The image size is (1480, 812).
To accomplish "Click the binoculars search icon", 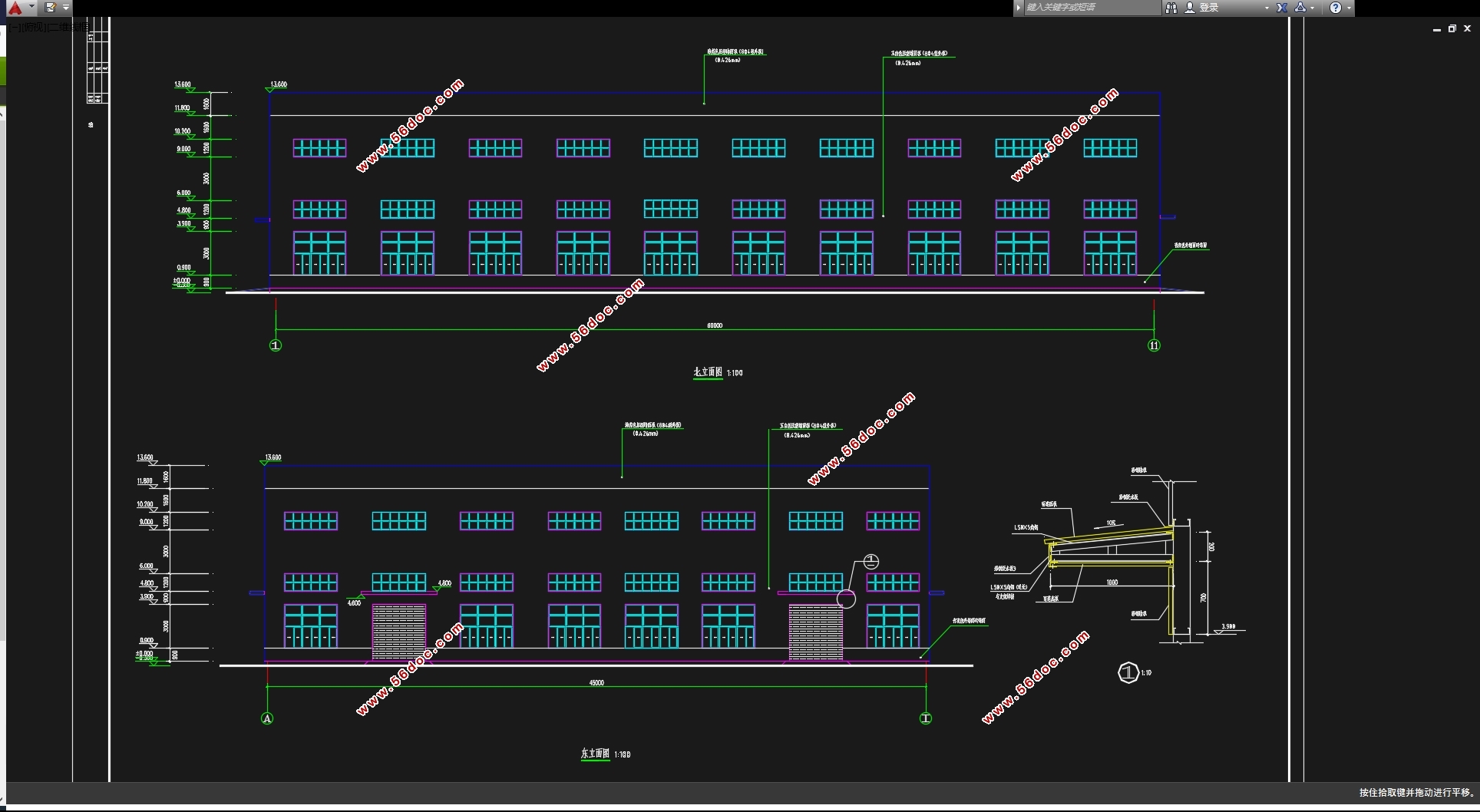I will click(x=1171, y=8).
